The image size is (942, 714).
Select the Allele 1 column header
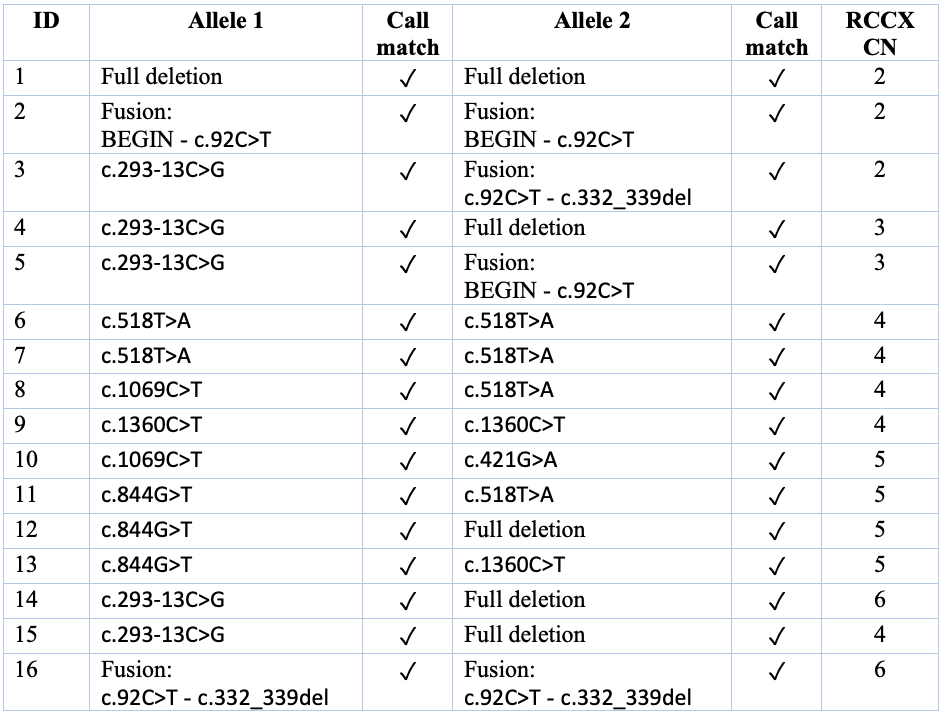point(225,21)
